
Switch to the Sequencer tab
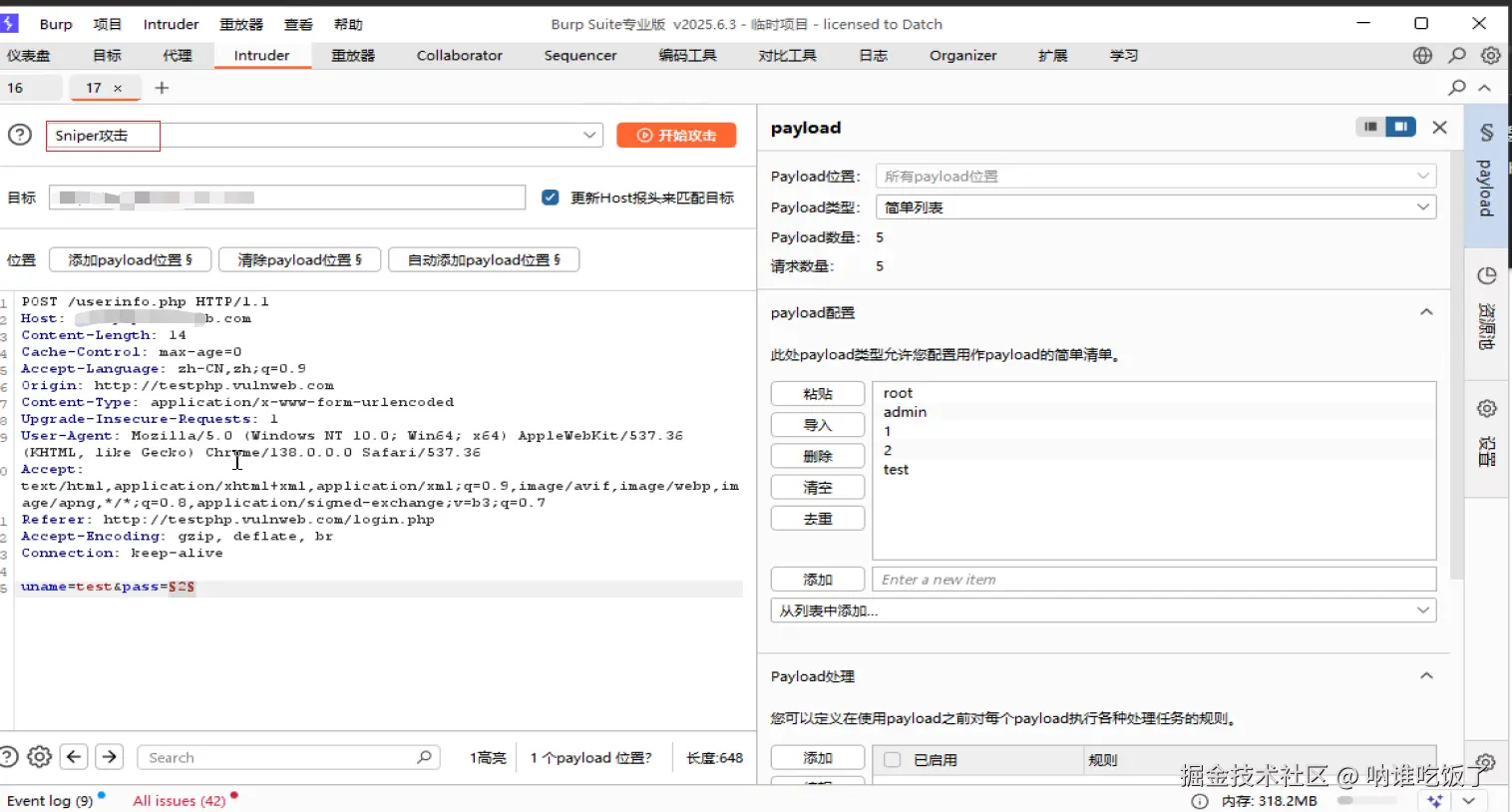(x=580, y=56)
